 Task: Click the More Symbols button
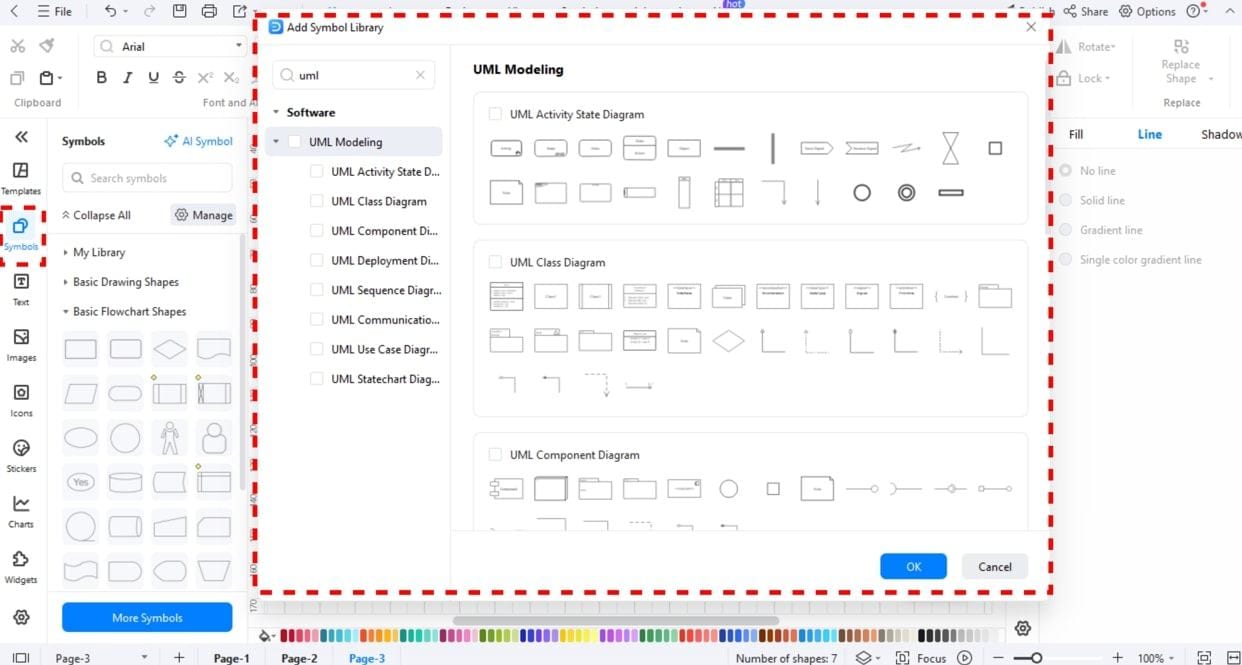(x=147, y=617)
